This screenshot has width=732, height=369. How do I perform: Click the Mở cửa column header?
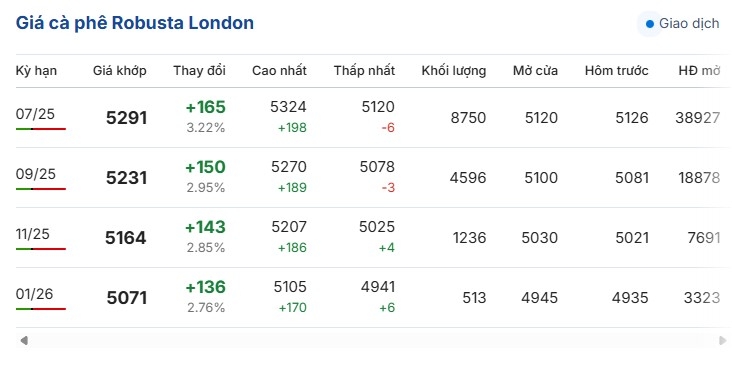(535, 71)
